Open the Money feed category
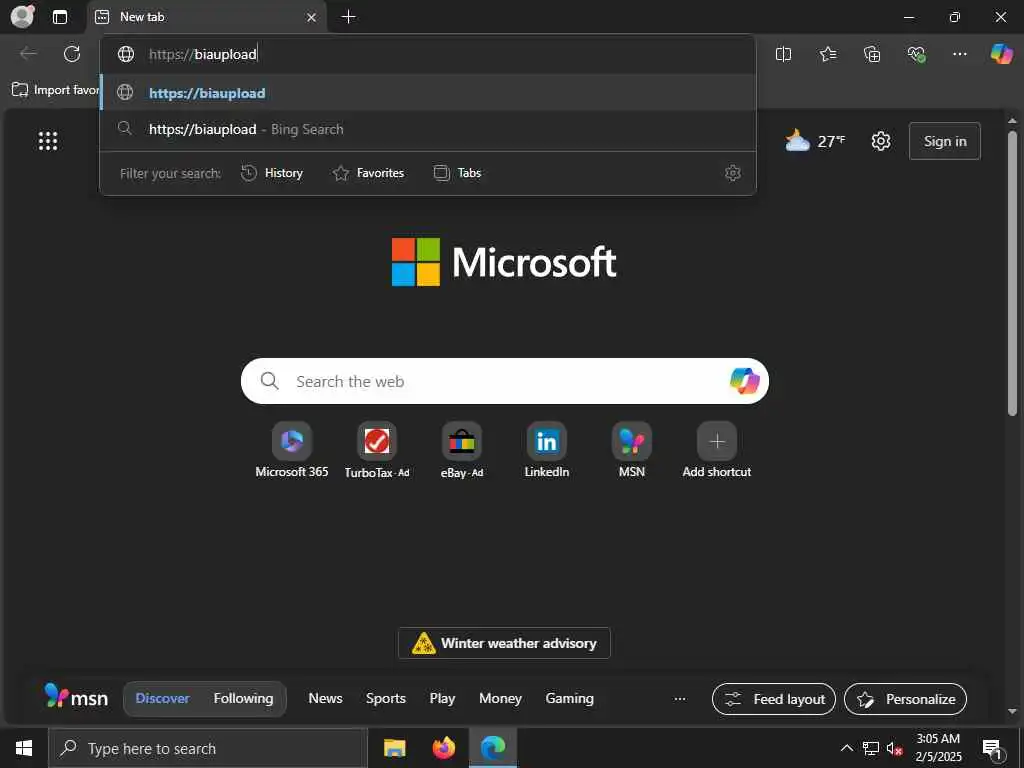The width and height of the screenshot is (1024, 768). point(500,698)
